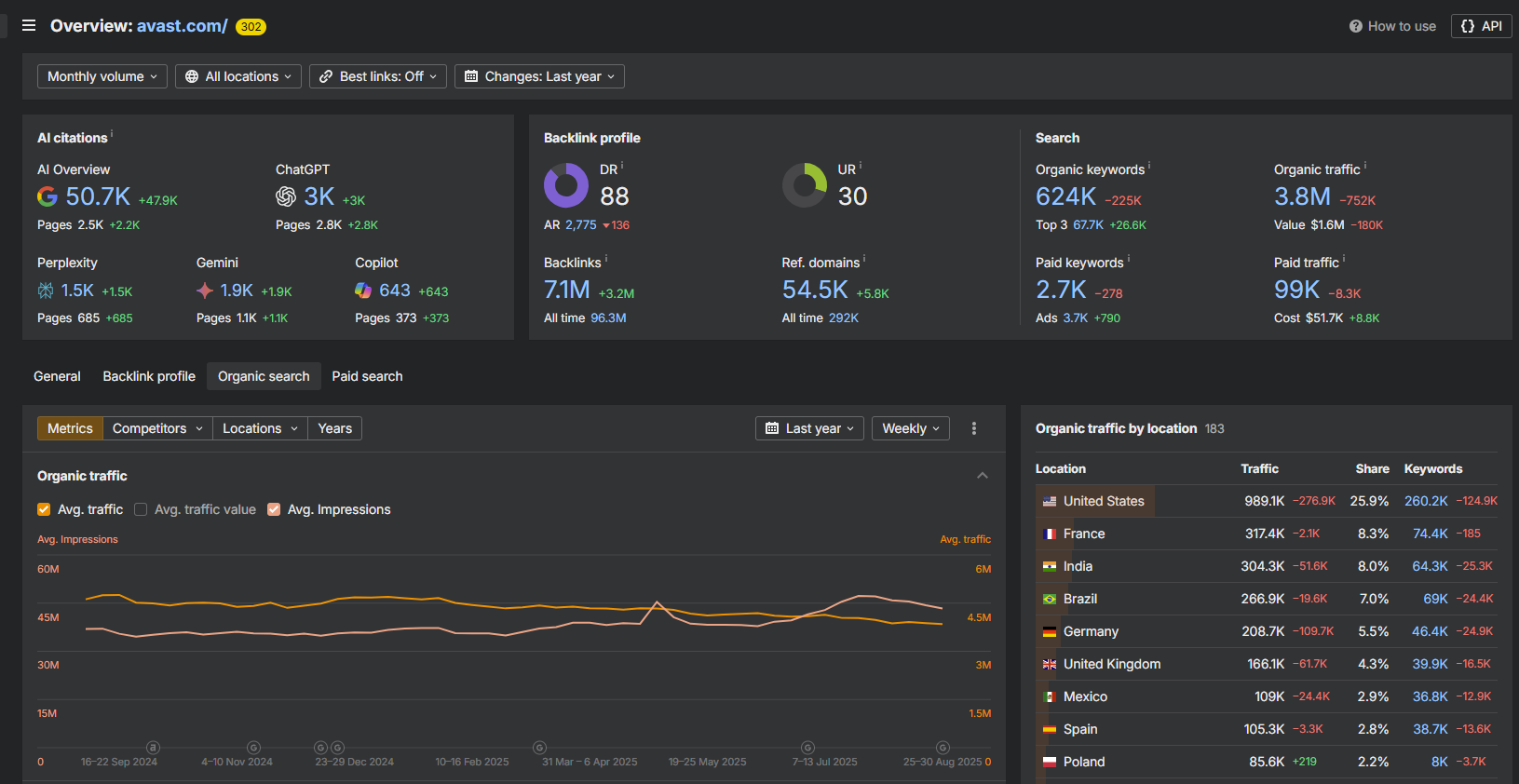Switch to the Backlink profile tab

pyautogui.click(x=149, y=376)
